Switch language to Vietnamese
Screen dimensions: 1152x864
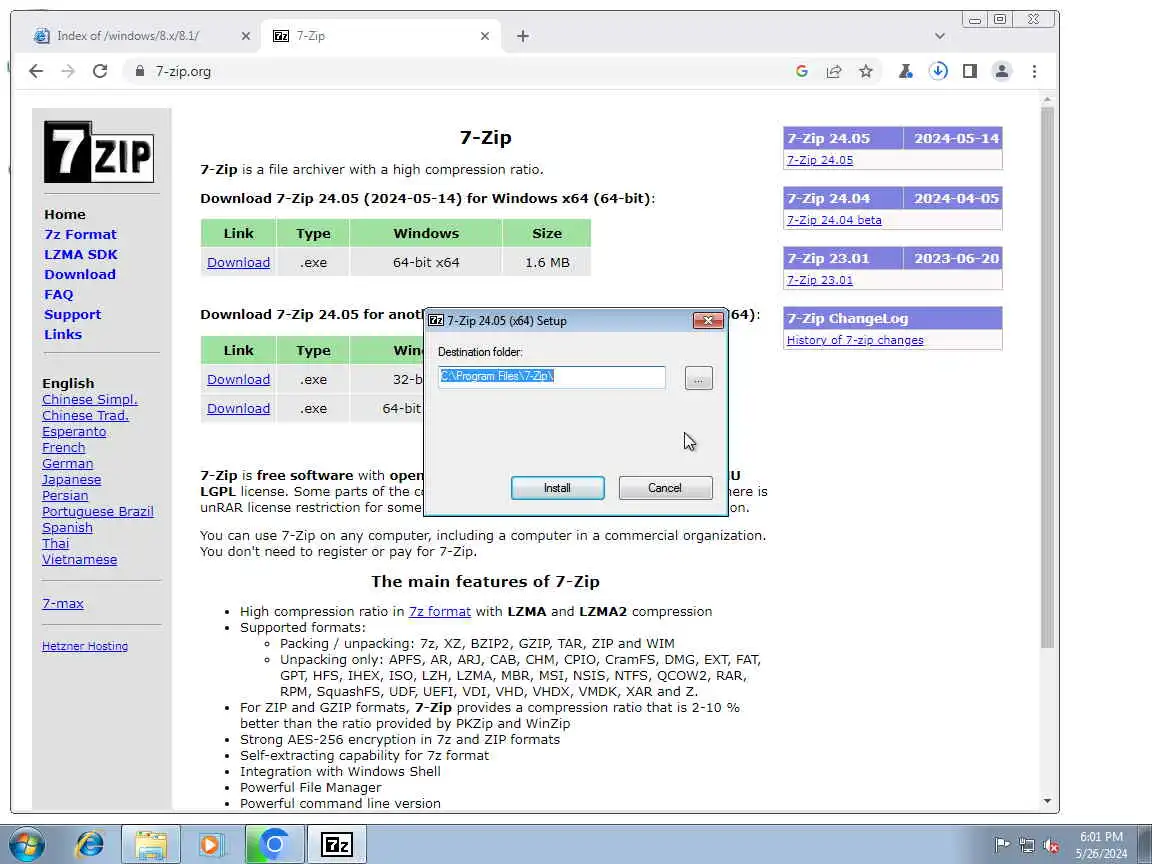pos(79,559)
